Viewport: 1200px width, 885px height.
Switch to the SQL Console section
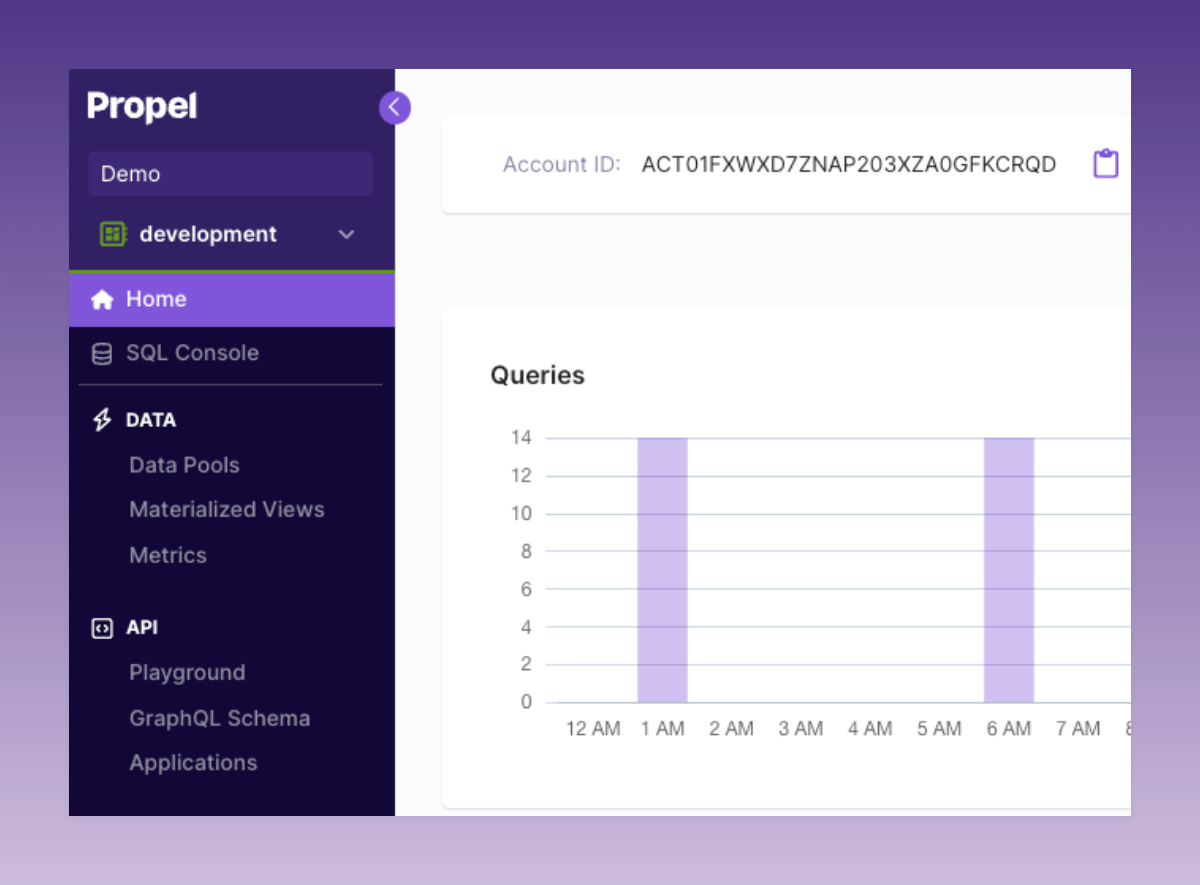pyautogui.click(x=192, y=353)
